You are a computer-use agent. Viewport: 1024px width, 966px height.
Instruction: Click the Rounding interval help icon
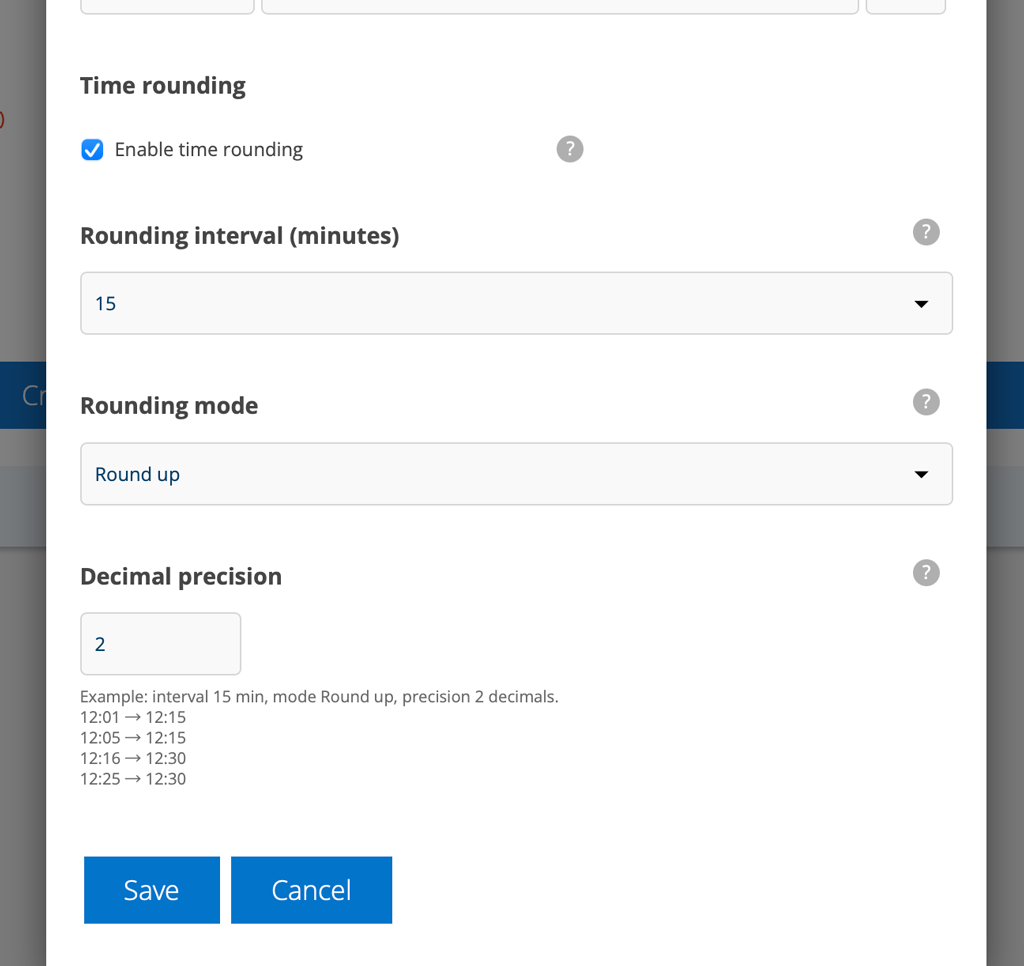tap(926, 232)
